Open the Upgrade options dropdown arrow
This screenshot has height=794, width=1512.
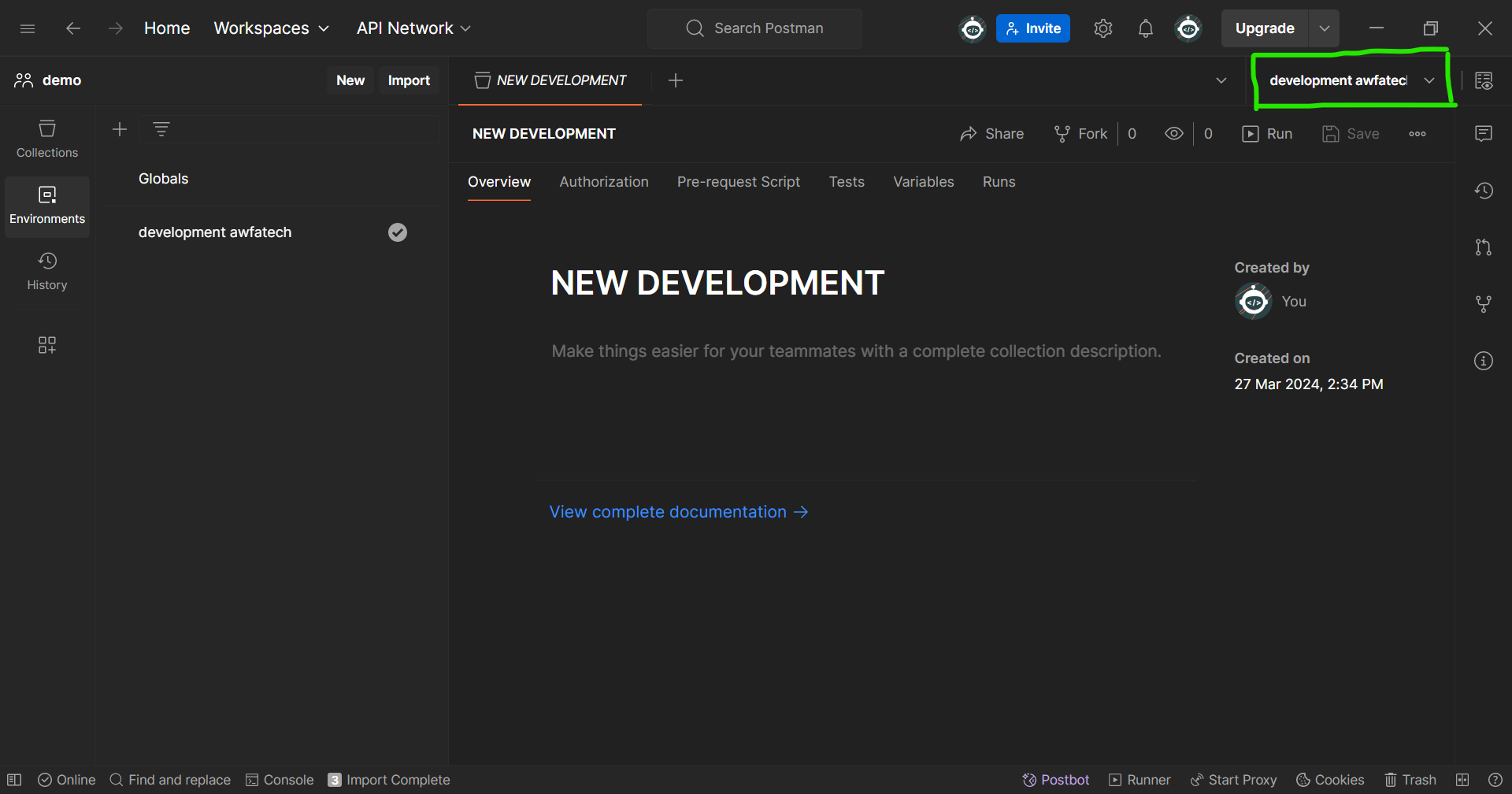pos(1324,28)
